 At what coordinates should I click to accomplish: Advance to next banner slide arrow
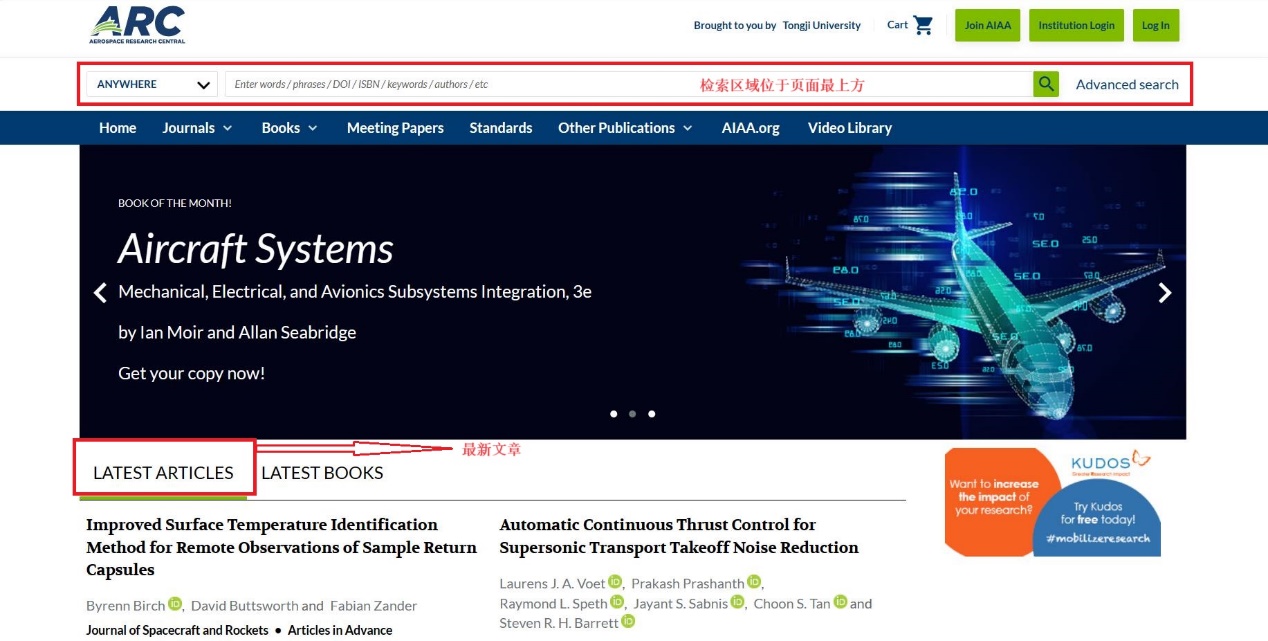pos(1164,292)
